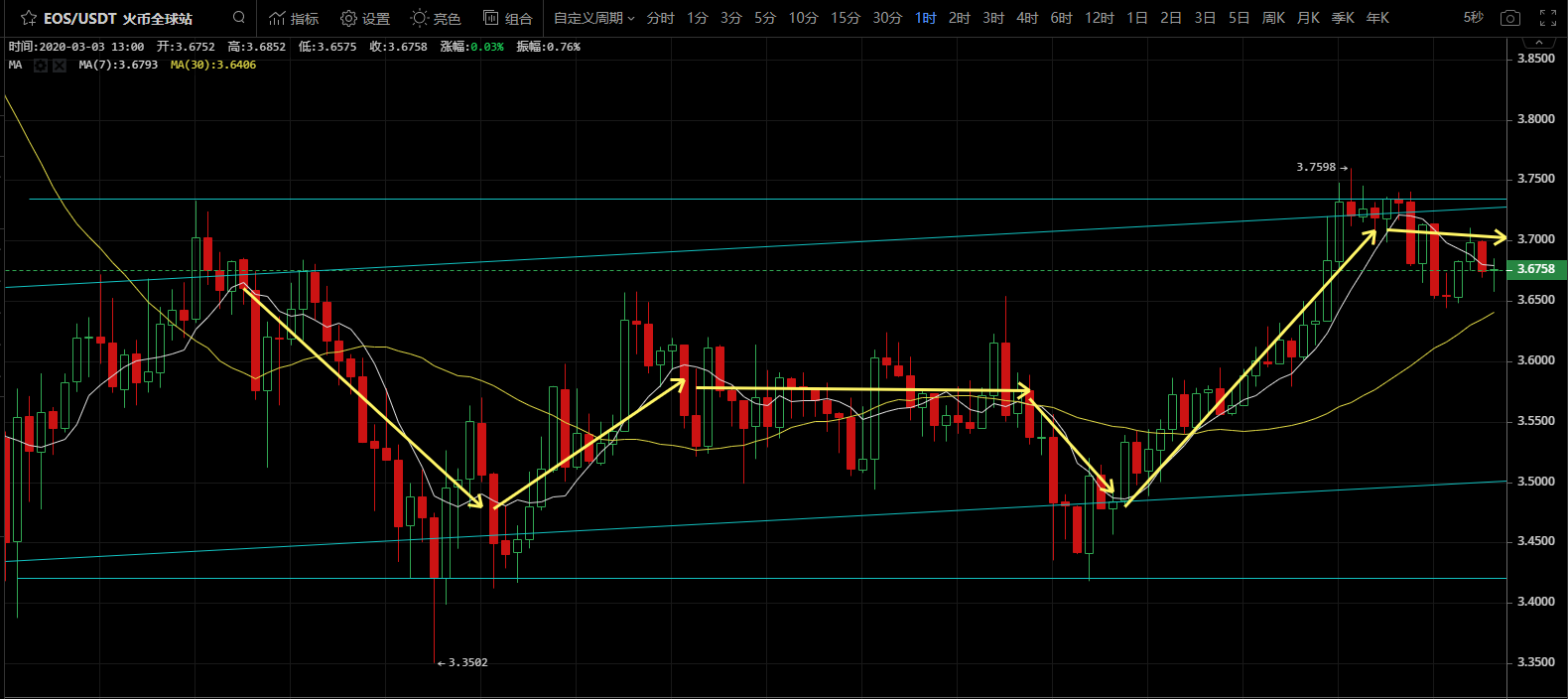Switch to the 5分 interval
Image resolution: width=1568 pixels, height=699 pixels.
765,18
